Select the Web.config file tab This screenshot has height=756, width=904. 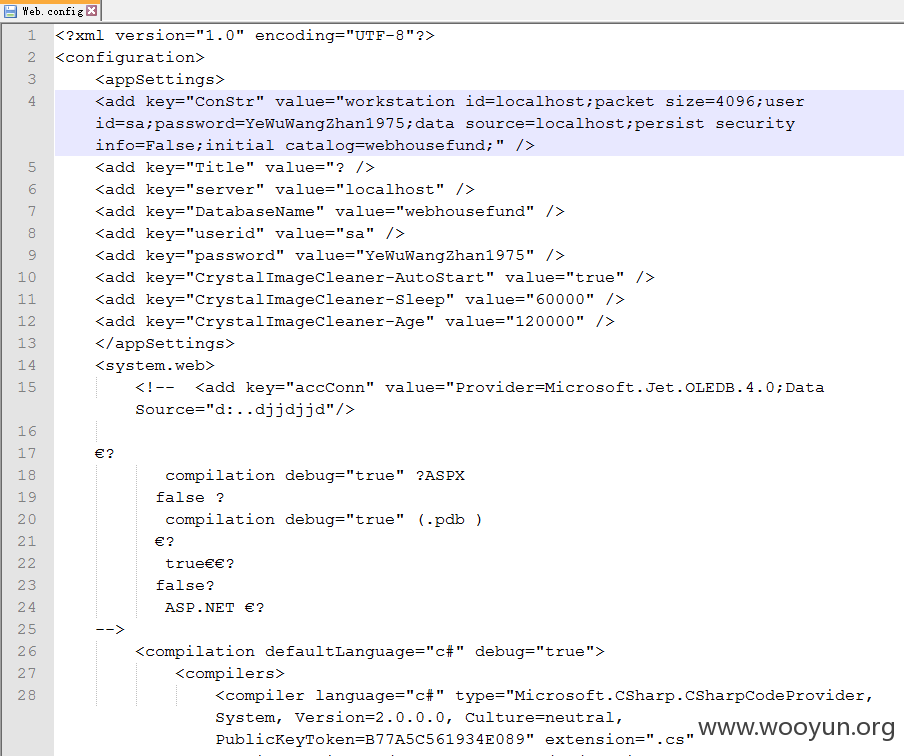pos(51,11)
